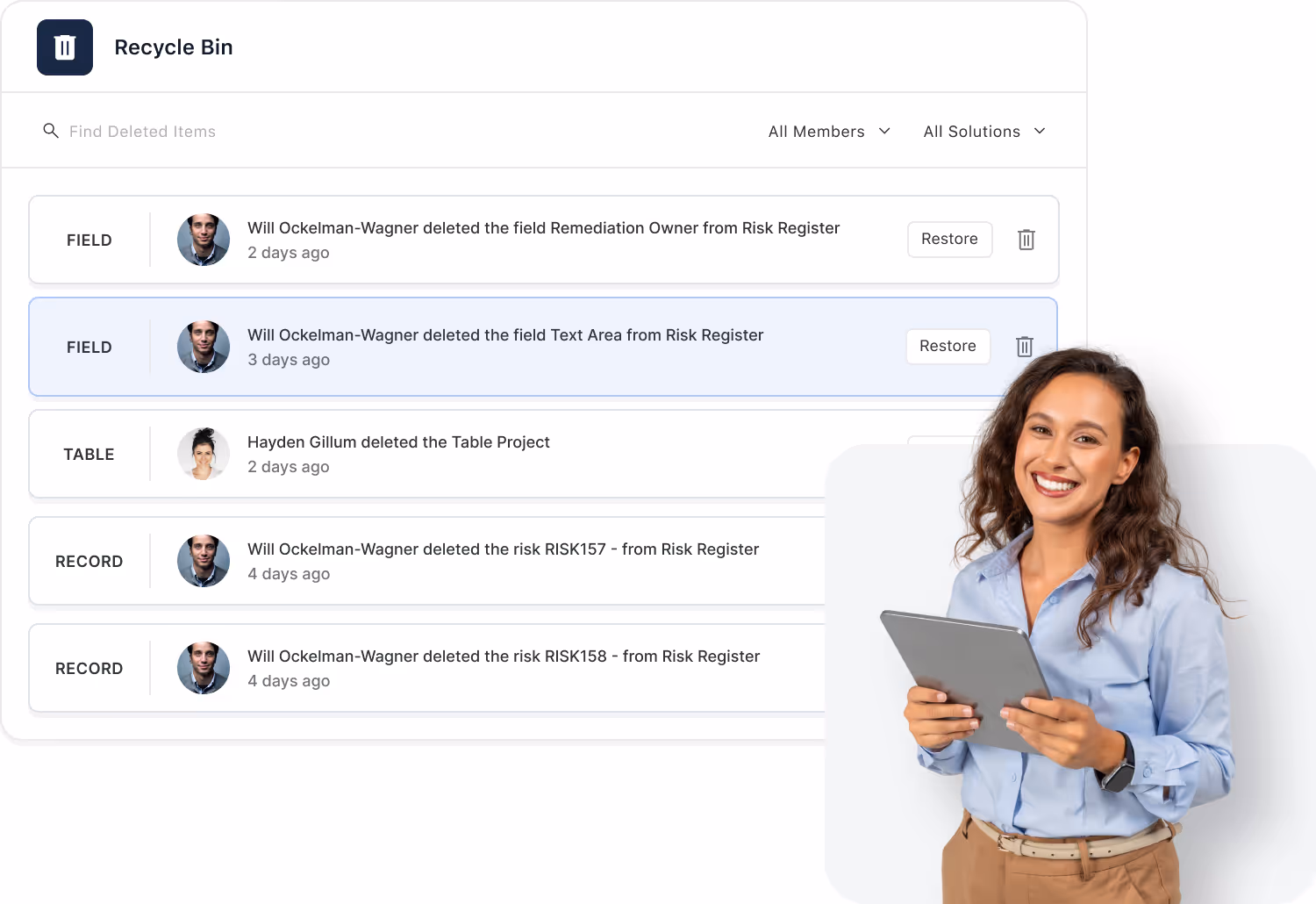Screen dimensions: 1316x904
Task: Select 'Hayden Gillum deleted the Table Project' text
Action: pos(398,442)
